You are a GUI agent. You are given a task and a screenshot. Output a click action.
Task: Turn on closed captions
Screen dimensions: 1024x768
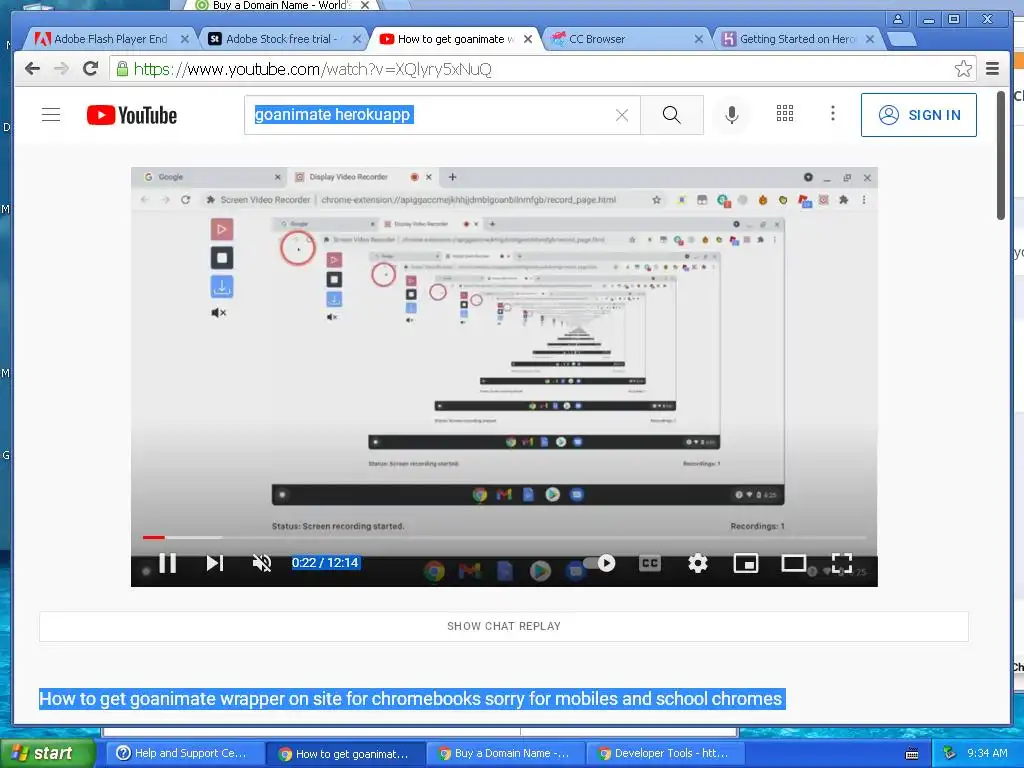click(x=650, y=563)
